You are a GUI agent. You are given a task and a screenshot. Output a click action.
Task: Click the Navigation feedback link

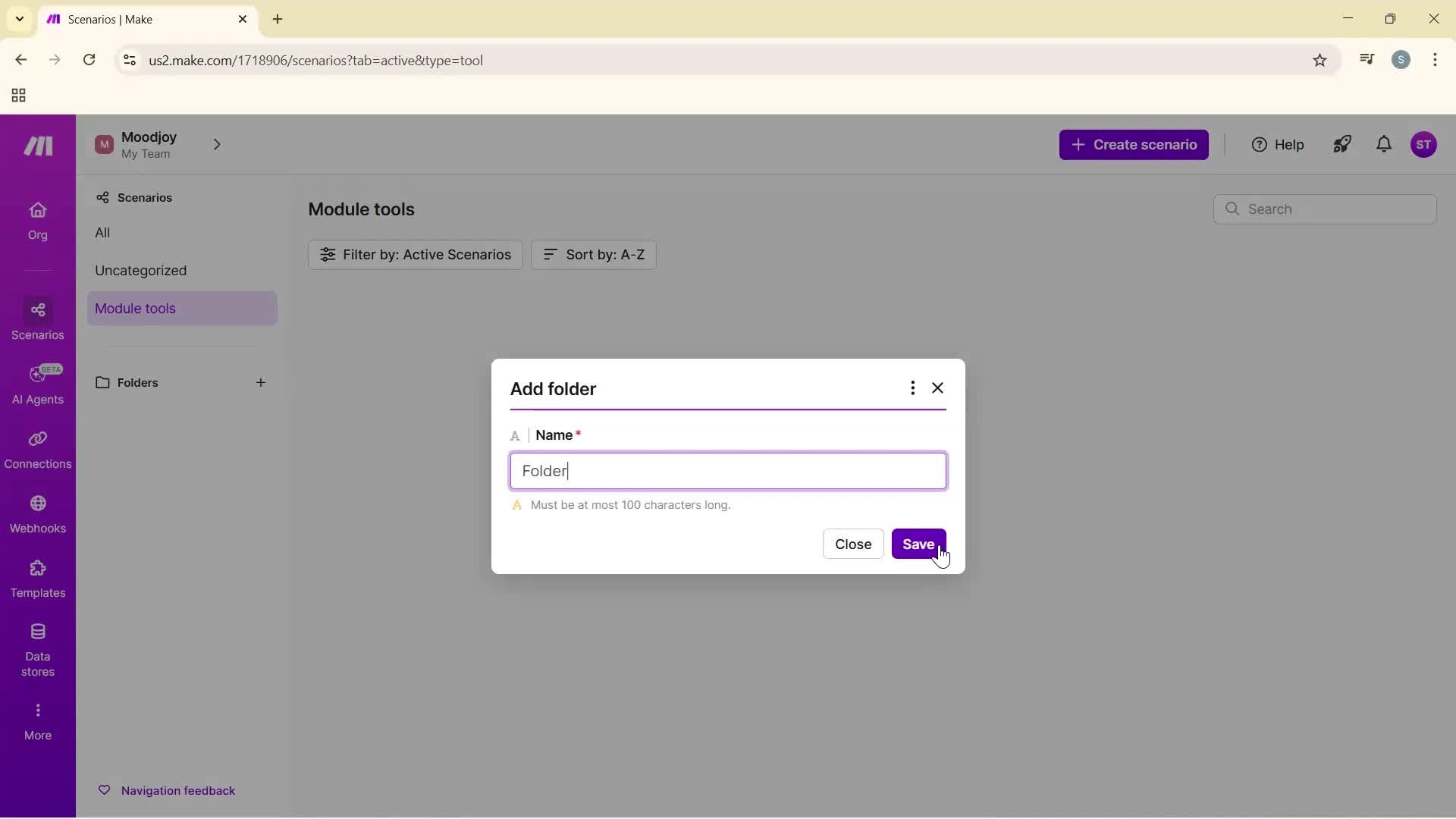[x=178, y=790]
